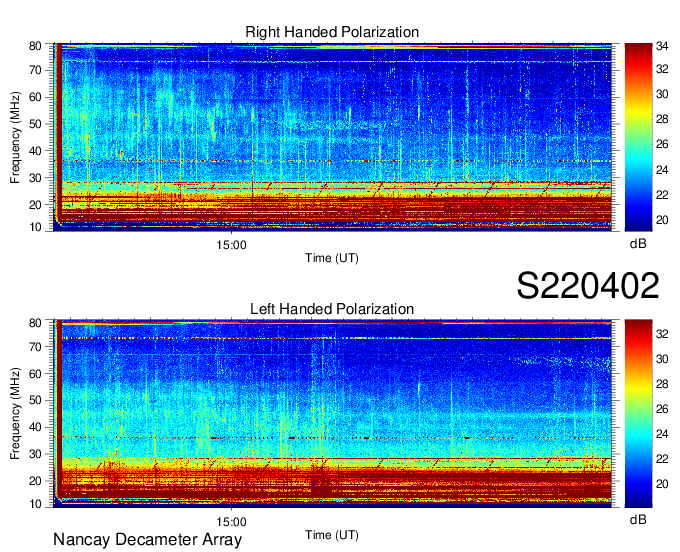
Task: Click the S220402 identifier text
Action: click(x=588, y=286)
